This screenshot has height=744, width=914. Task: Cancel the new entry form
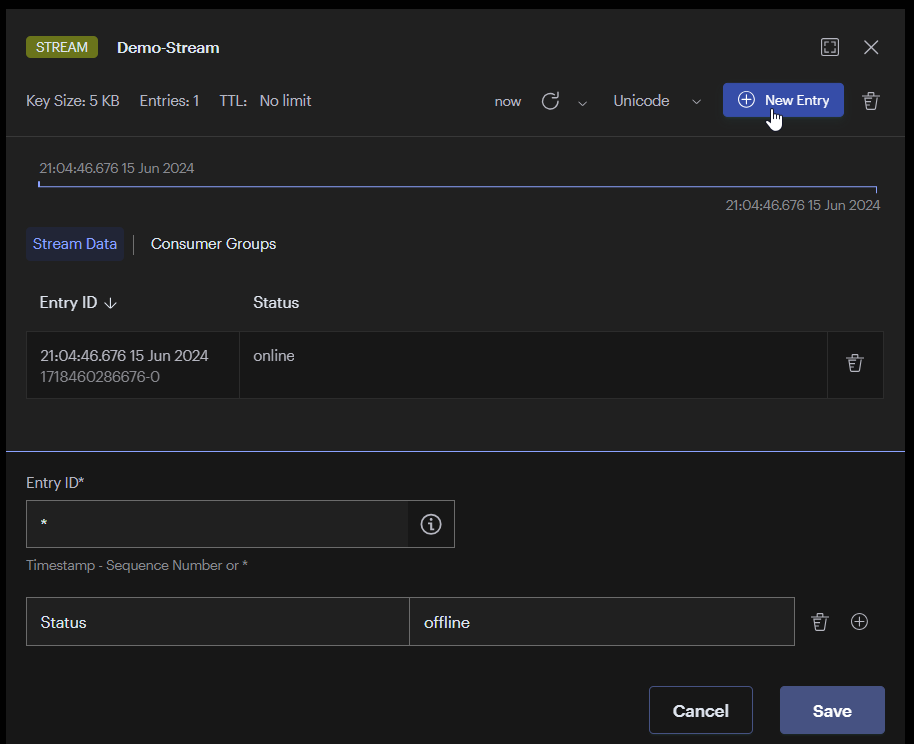tap(700, 711)
